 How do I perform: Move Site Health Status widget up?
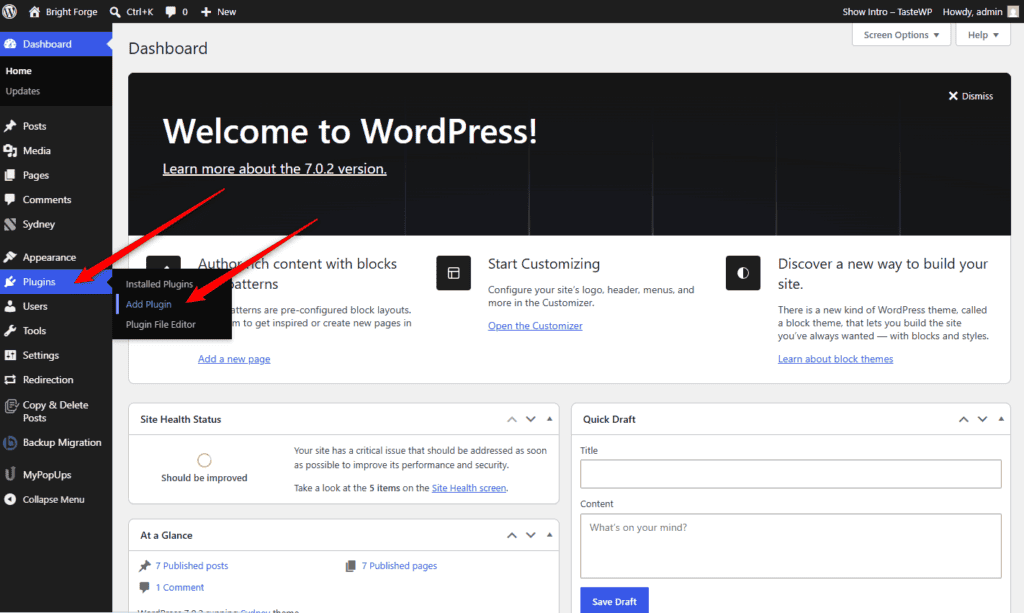[512, 419]
